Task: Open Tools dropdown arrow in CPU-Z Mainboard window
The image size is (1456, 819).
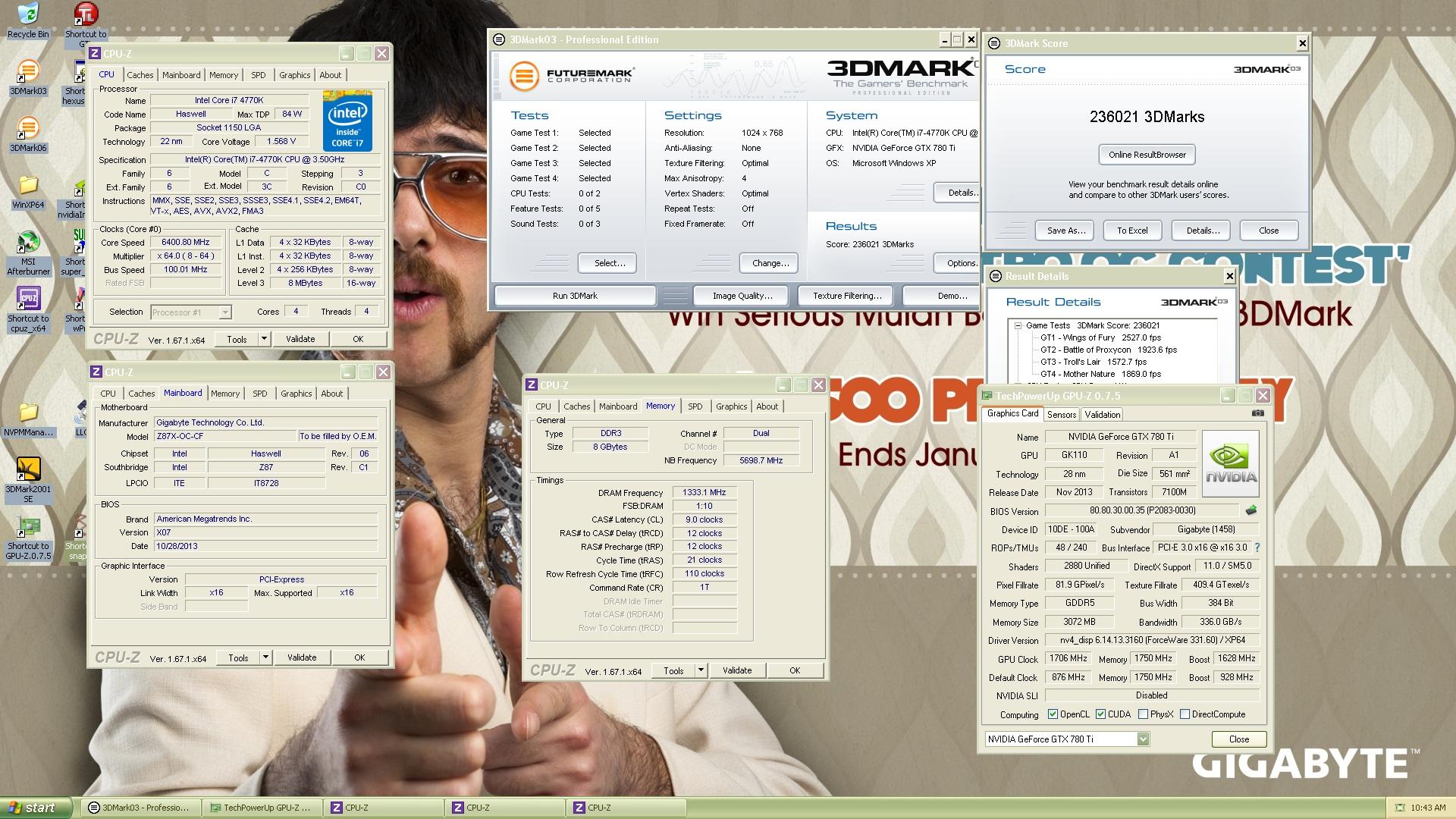Action: click(265, 657)
